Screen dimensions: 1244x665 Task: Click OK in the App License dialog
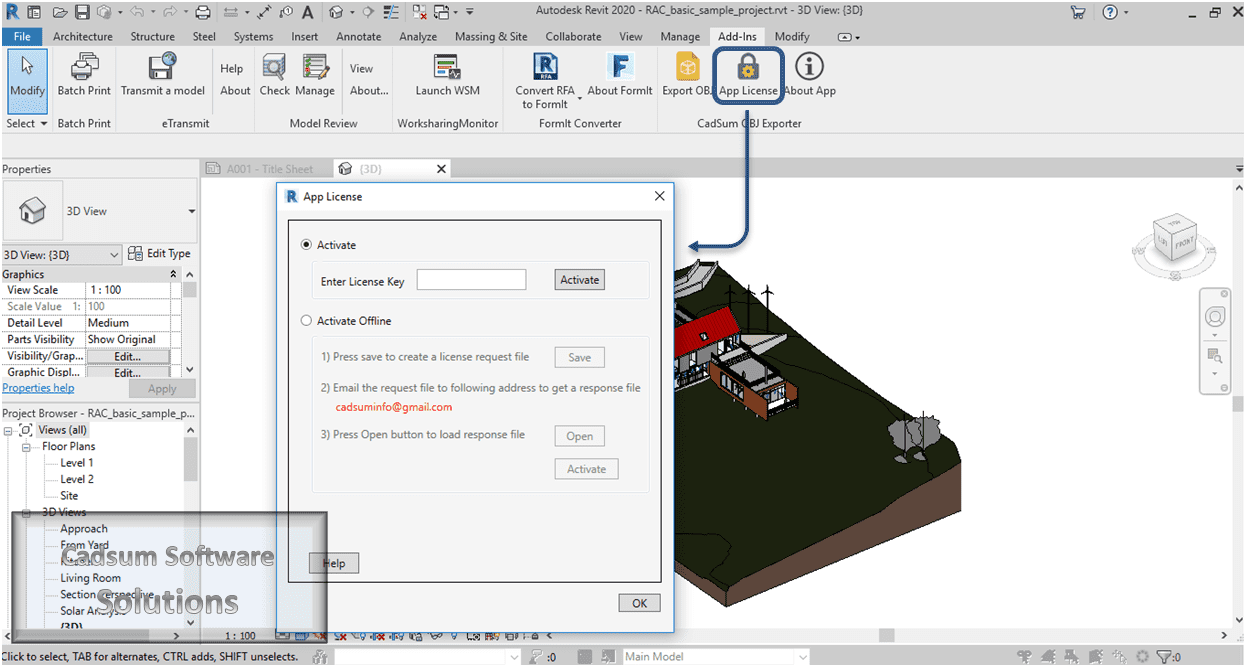coord(638,602)
